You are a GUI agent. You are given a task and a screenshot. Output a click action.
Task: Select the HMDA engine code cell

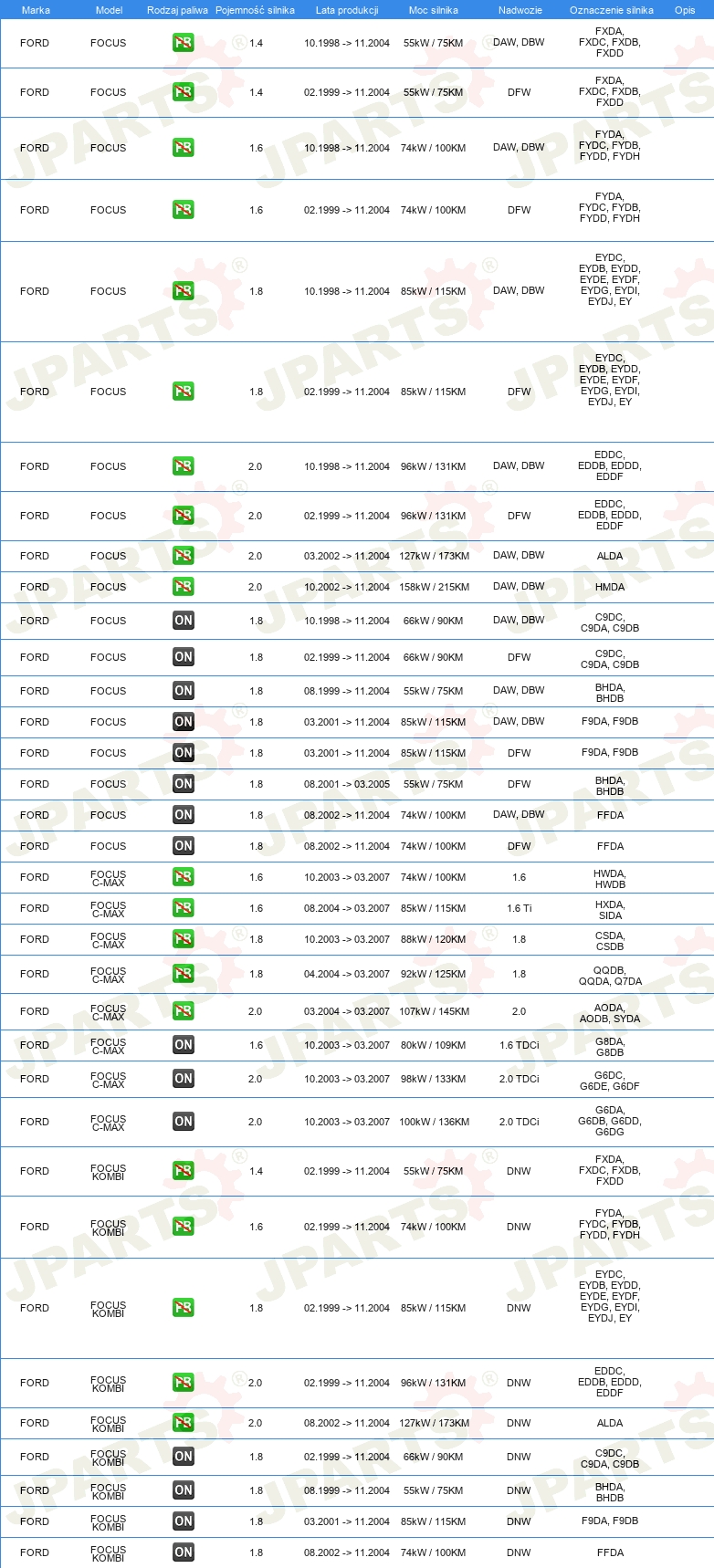610,587
